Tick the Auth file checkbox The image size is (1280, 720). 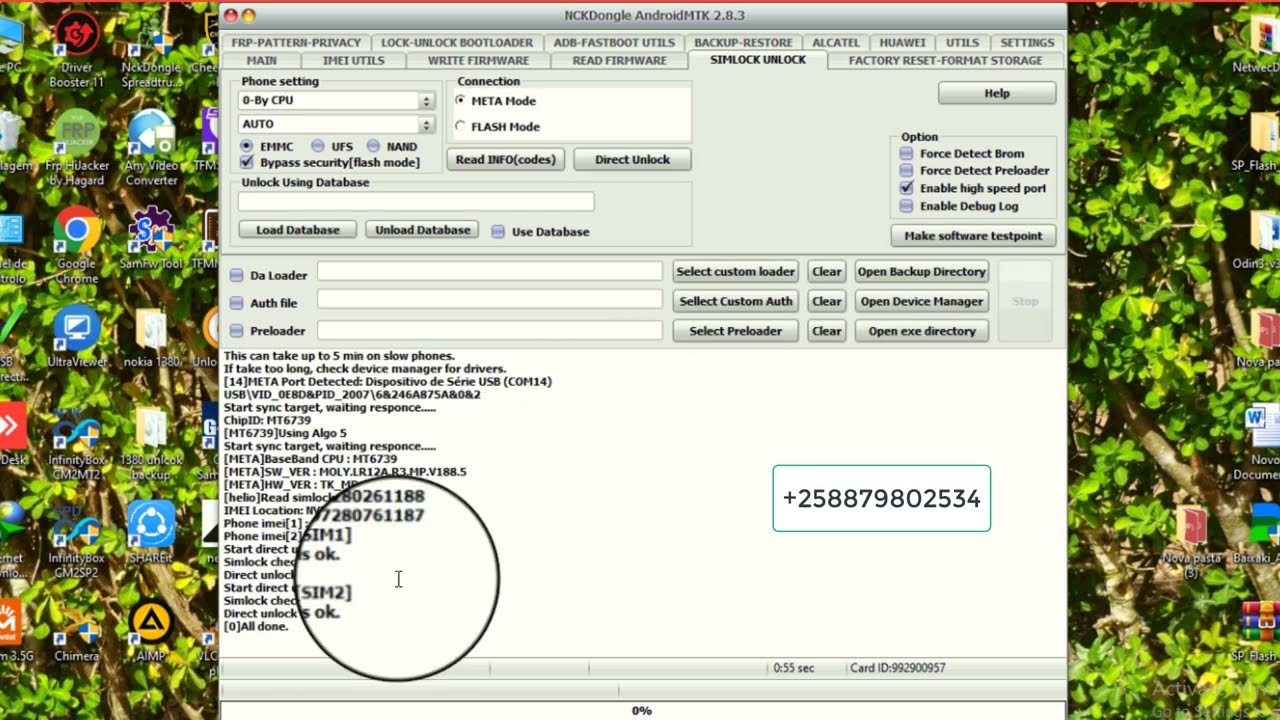tap(237, 303)
